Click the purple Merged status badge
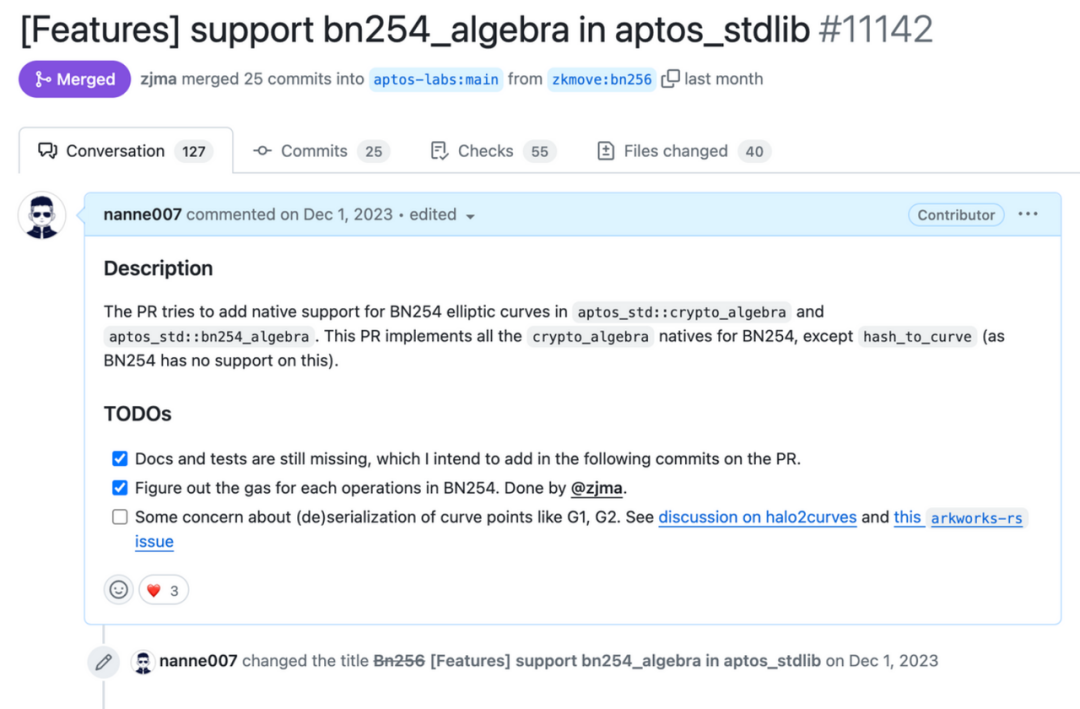1080x709 pixels. point(74,79)
